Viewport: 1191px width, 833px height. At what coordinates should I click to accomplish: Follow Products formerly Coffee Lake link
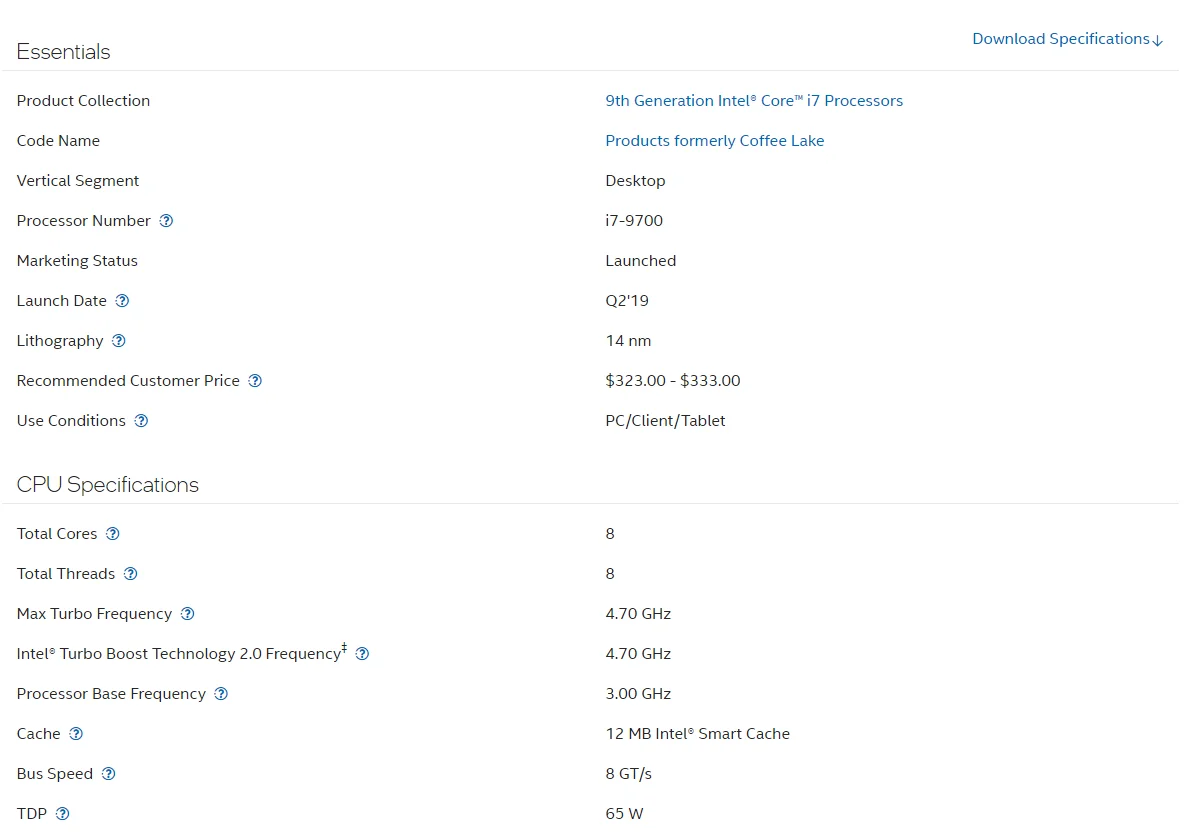714,141
